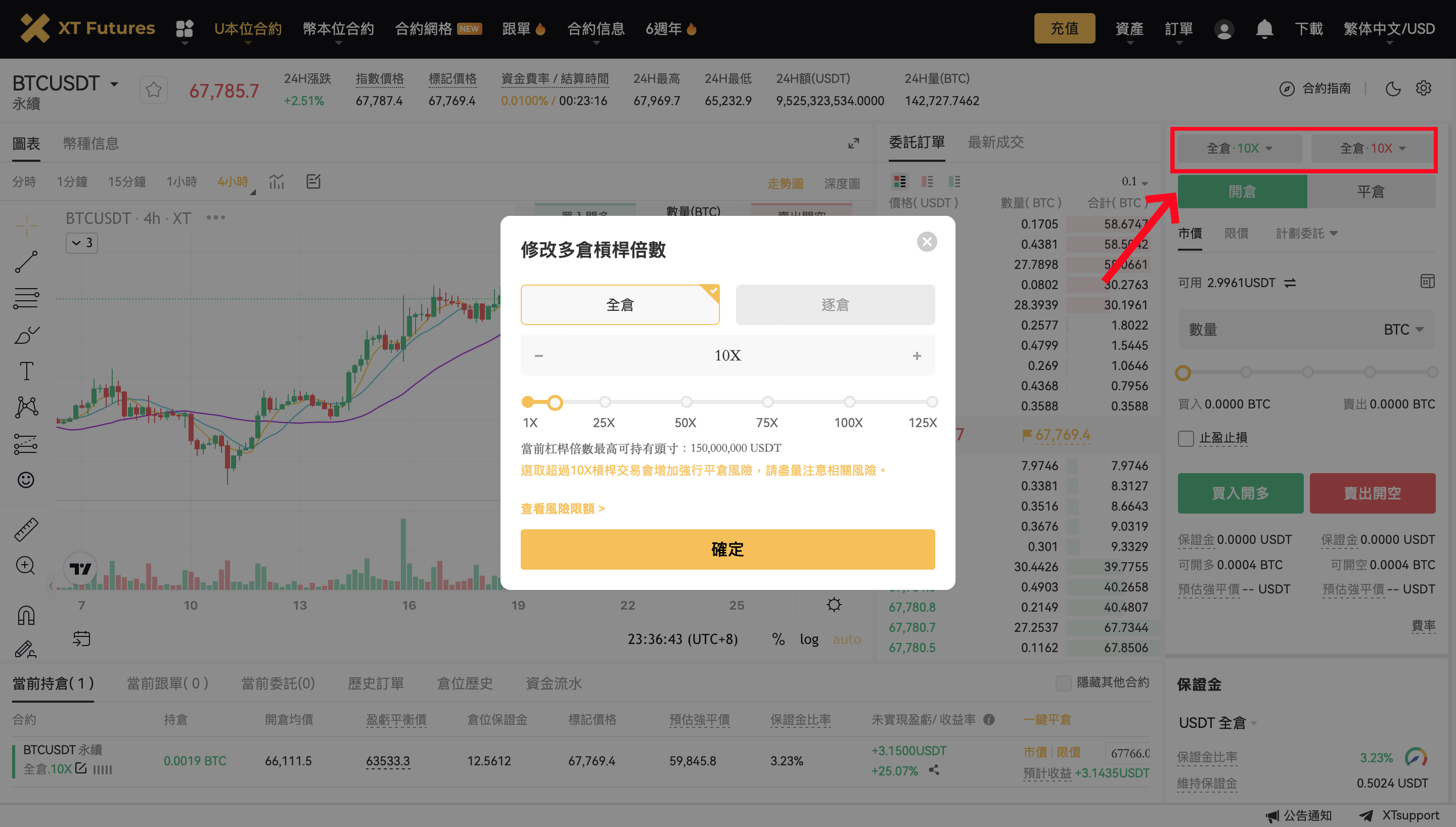Click the 賣出開空 sell button
The width and height of the screenshot is (1456, 827).
(1373, 493)
